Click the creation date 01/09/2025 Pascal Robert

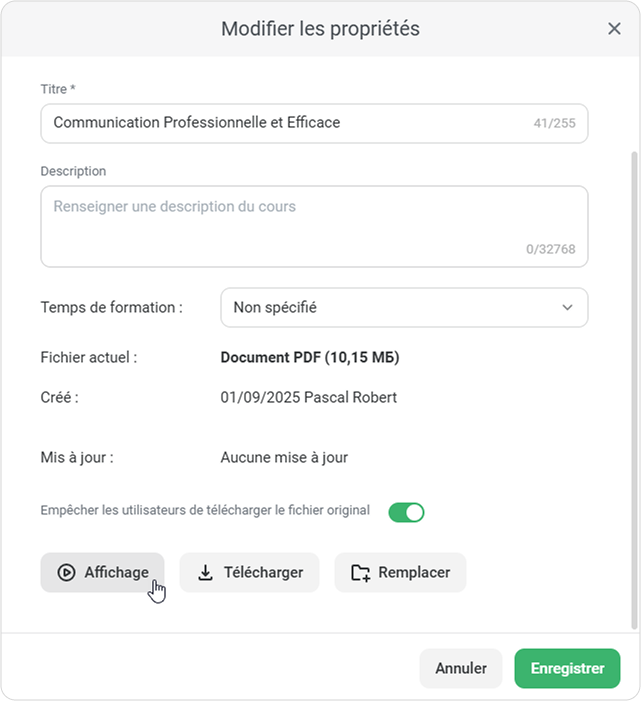coord(308,397)
